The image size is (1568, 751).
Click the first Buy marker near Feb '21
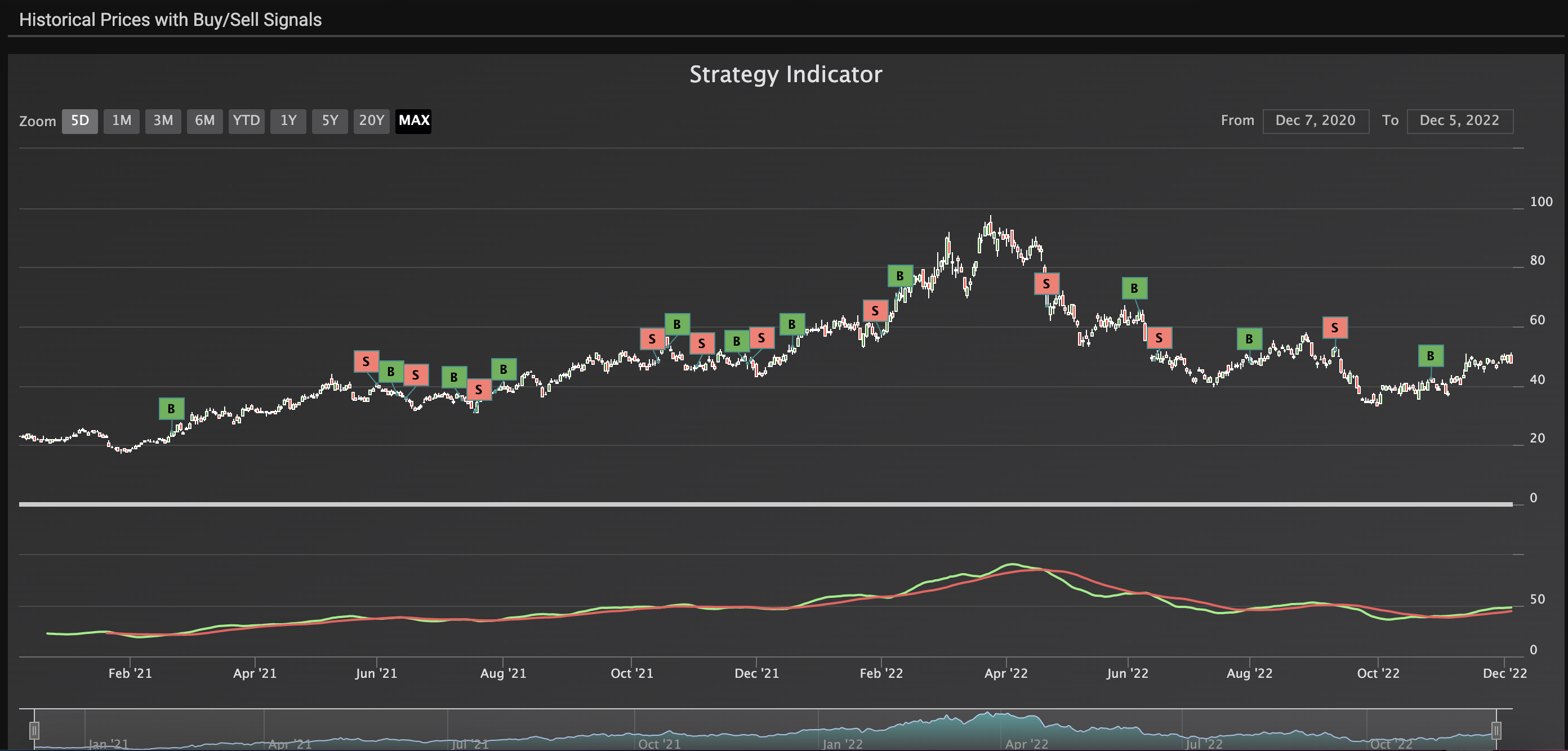171,409
